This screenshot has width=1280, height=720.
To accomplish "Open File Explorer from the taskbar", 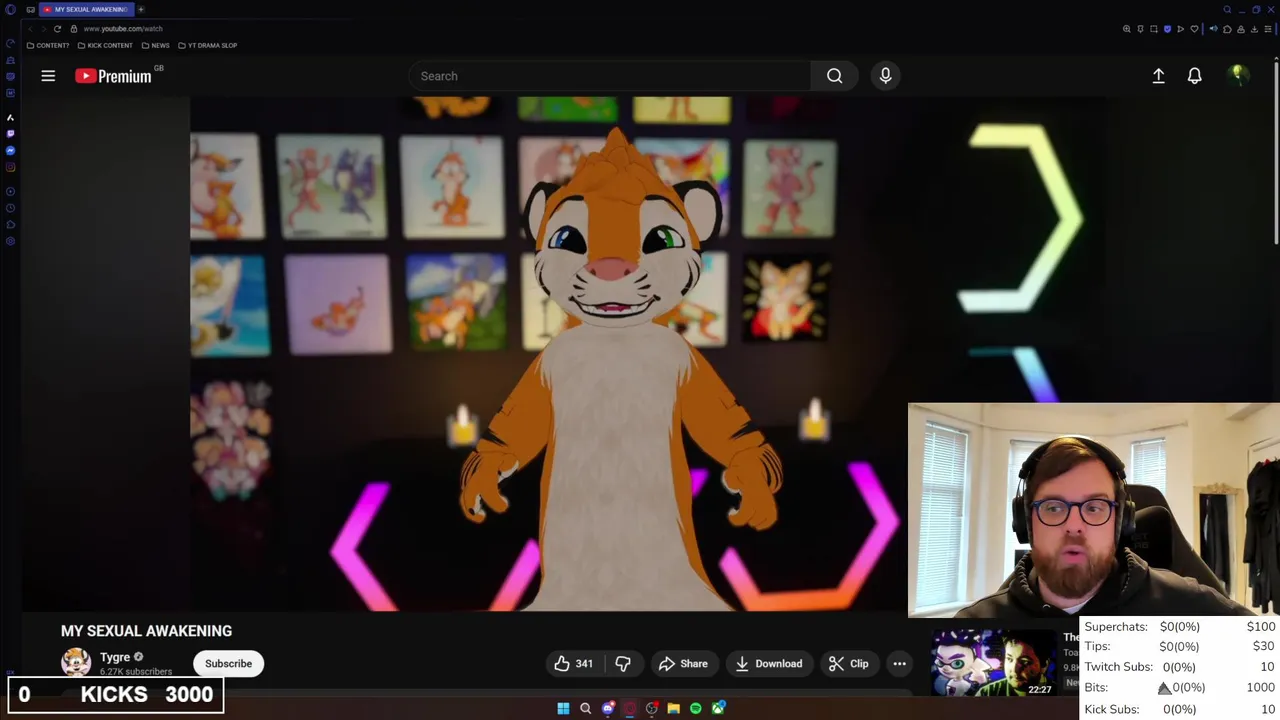I will 674,709.
